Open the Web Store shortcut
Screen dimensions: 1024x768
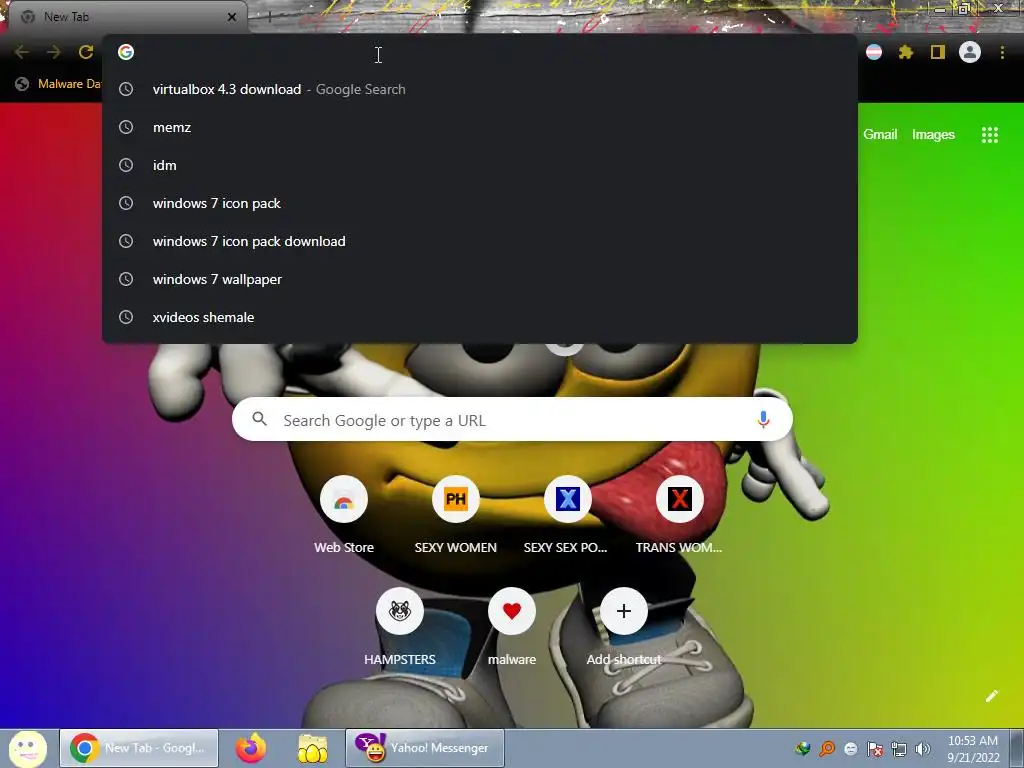(344, 516)
